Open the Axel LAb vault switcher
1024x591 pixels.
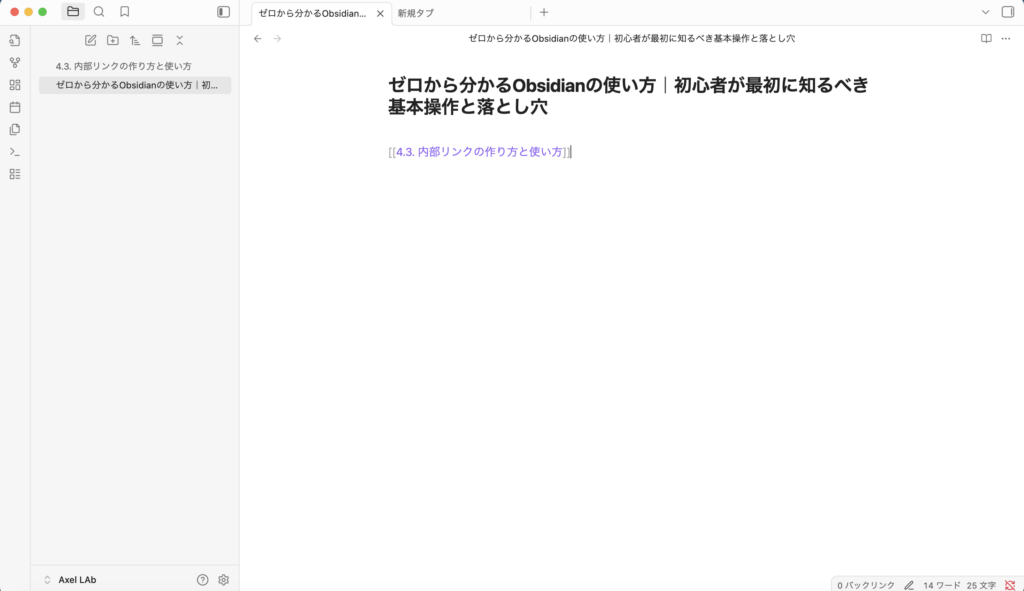[70, 579]
